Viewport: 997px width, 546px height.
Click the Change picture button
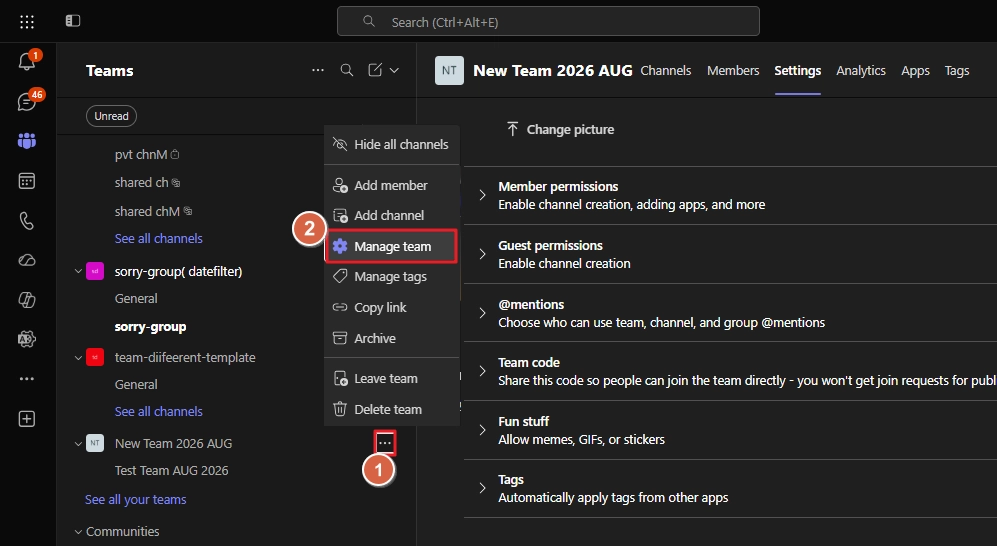pyautogui.click(x=560, y=129)
